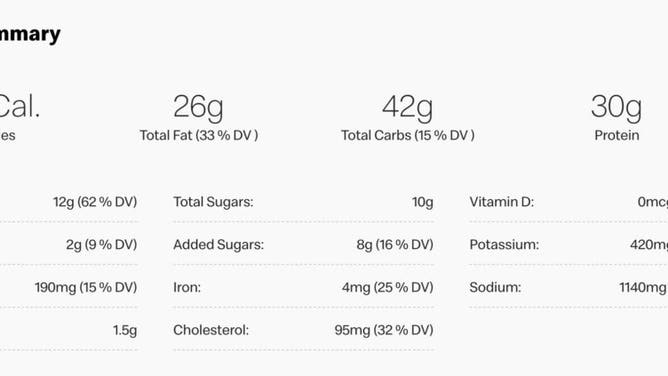Click the Iron row label
This screenshot has height=376, width=668.
(x=187, y=287)
